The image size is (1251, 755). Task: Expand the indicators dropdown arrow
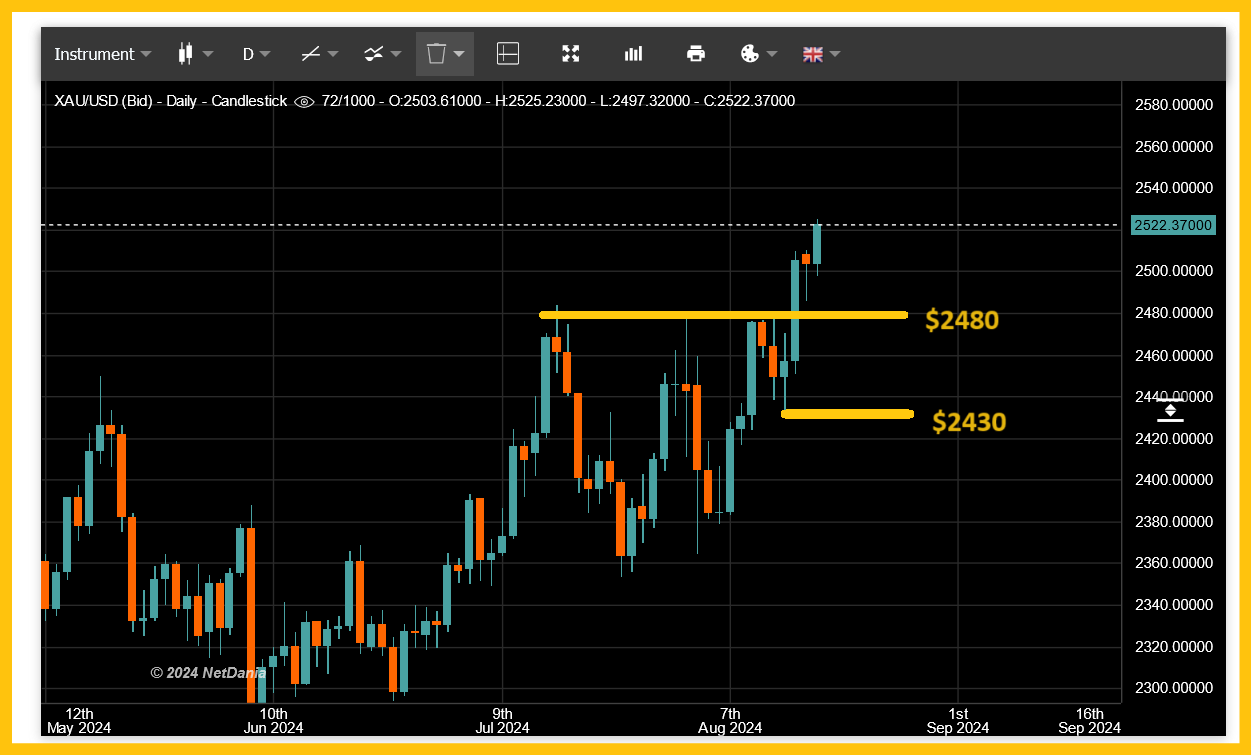[396, 54]
